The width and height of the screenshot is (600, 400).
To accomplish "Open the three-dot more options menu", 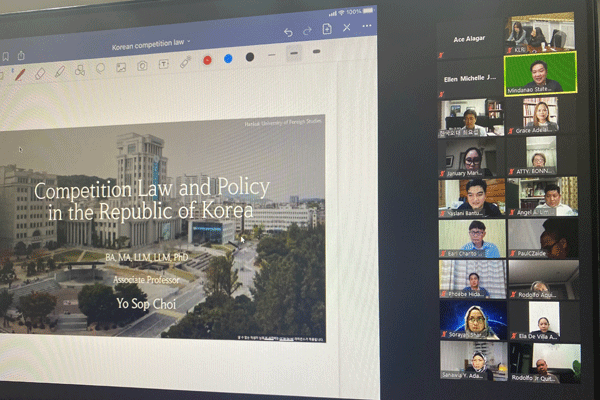I will tap(367, 26).
